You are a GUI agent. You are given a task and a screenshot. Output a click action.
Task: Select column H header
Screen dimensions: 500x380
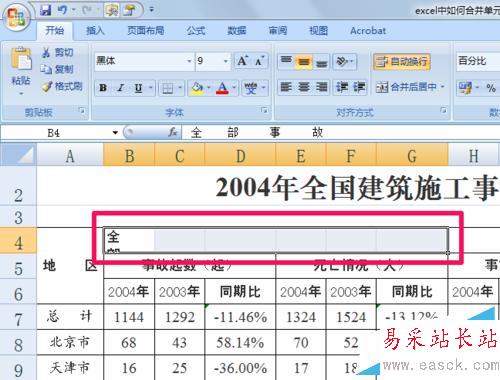coord(473,155)
